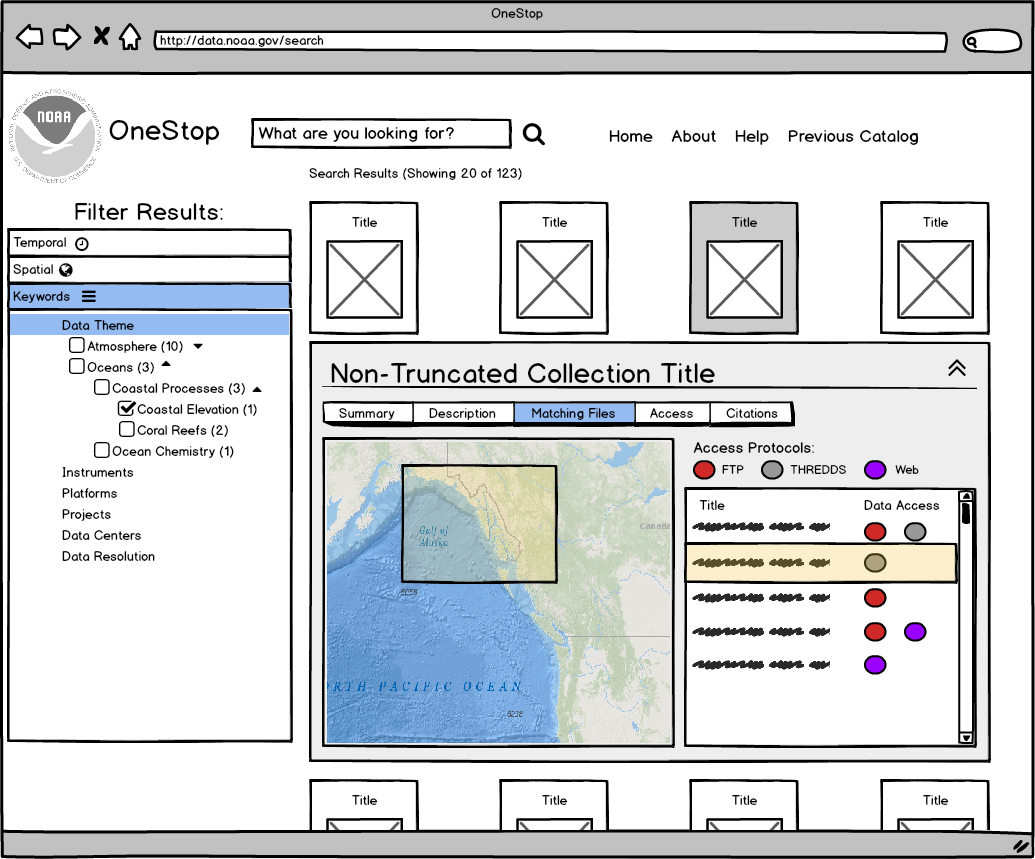Visit the Previous Catalog link
Viewport: 1035px width, 859px height.
click(x=852, y=136)
